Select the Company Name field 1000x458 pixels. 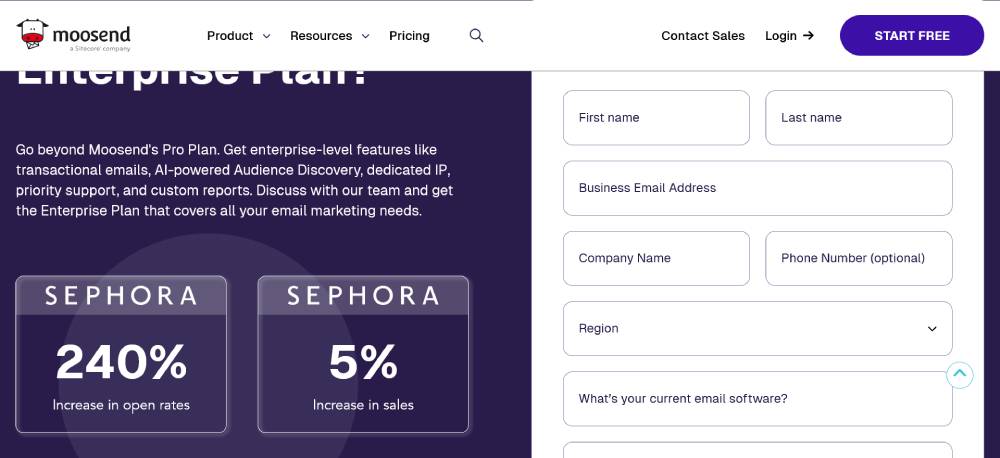pyautogui.click(x=656, y=258)
